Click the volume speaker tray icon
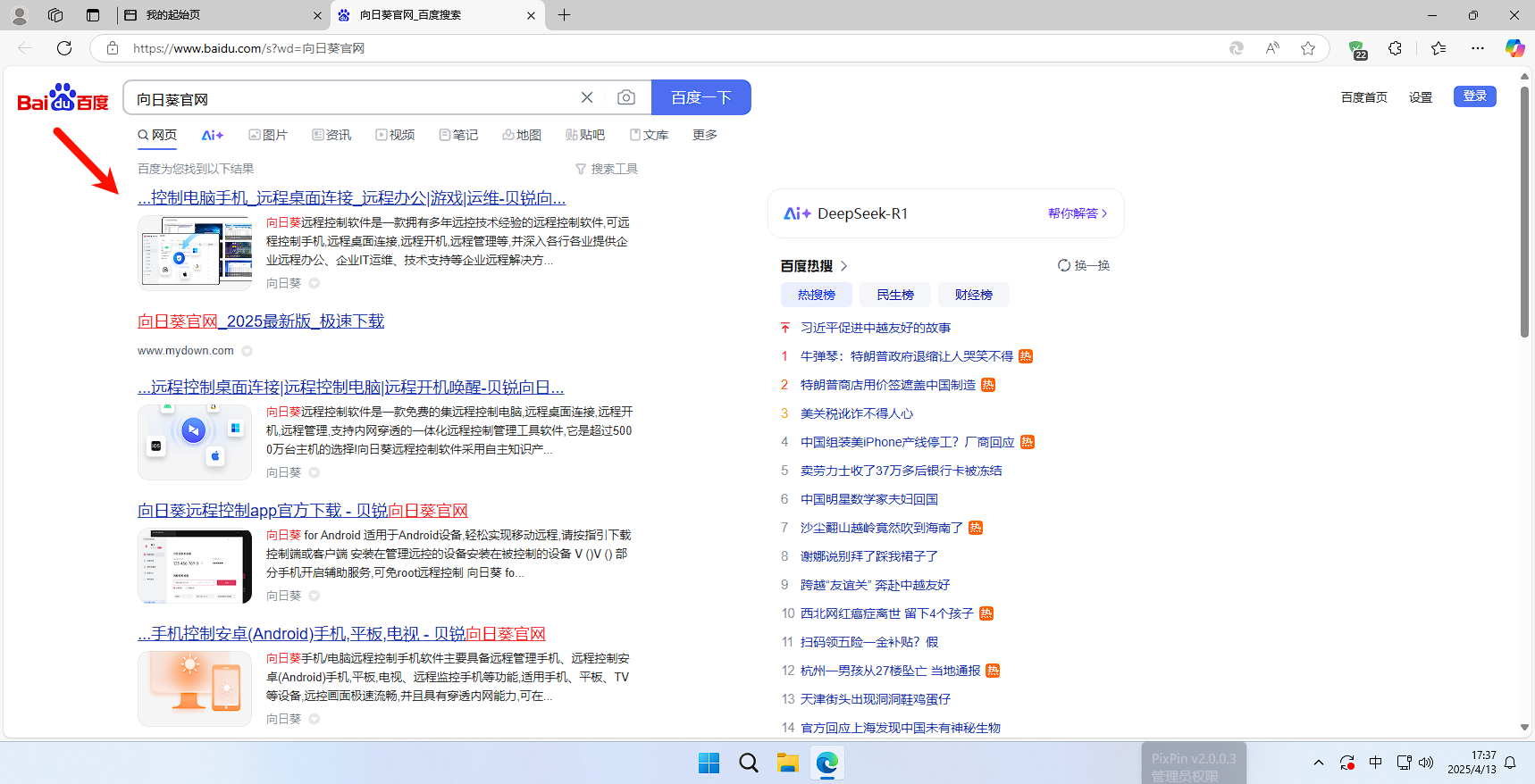This screenshot has width=1535, height=784. click(x=1426, y=763)
